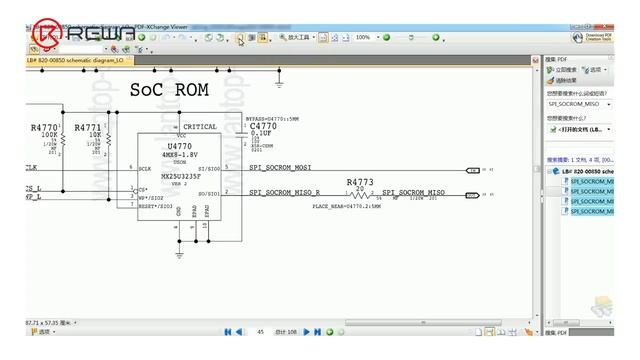
Task: Click horizontal scrollbar under document
Action: click(x=423, y=322)
